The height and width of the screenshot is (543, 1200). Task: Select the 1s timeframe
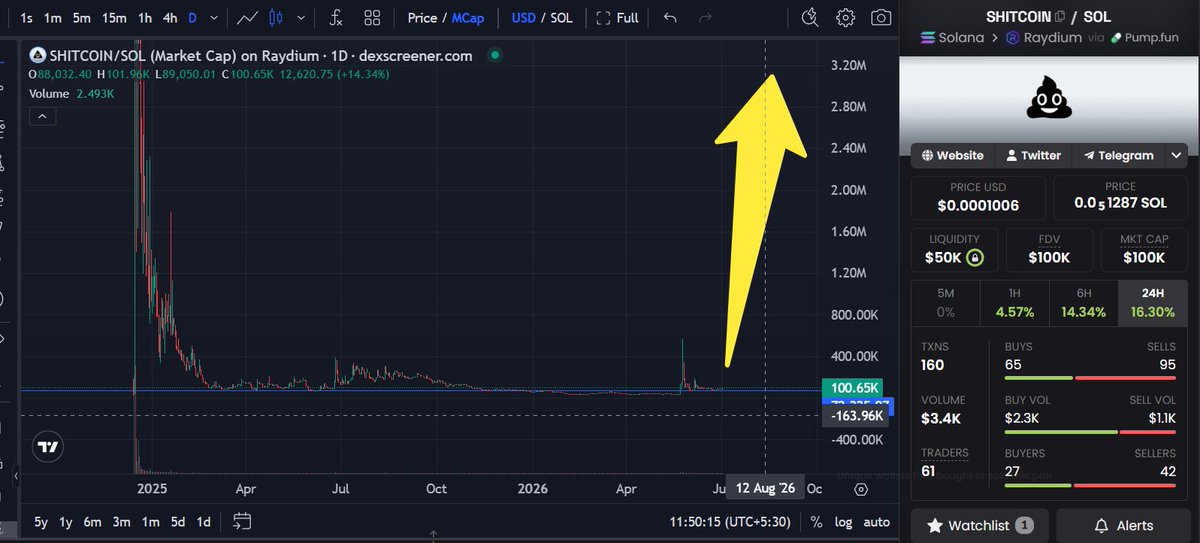coord(26,18)
